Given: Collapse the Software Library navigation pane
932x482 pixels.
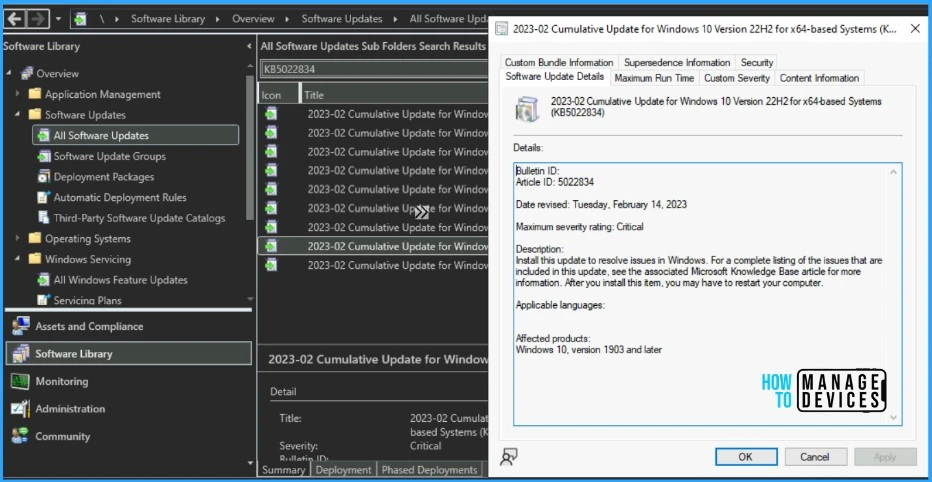Looking at the screenshot, I should click(249, 46).
